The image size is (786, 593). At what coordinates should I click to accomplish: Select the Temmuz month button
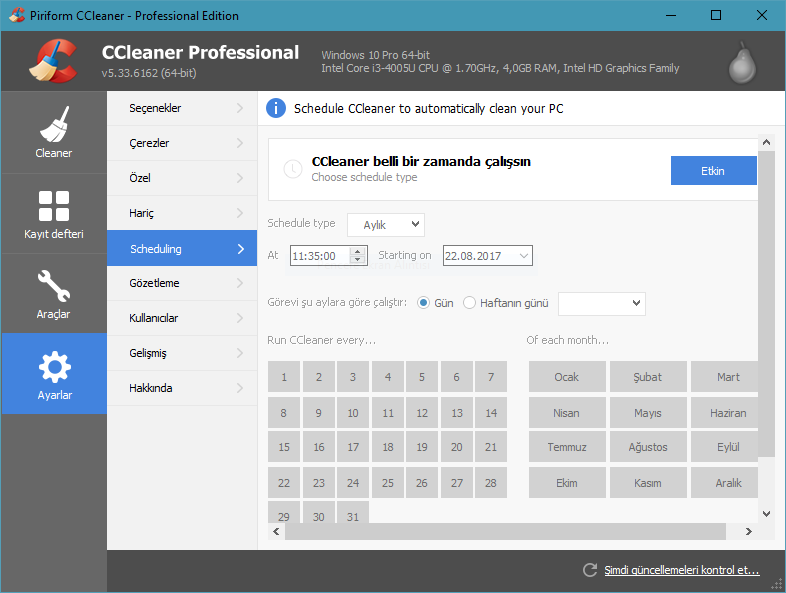point(567,447)
